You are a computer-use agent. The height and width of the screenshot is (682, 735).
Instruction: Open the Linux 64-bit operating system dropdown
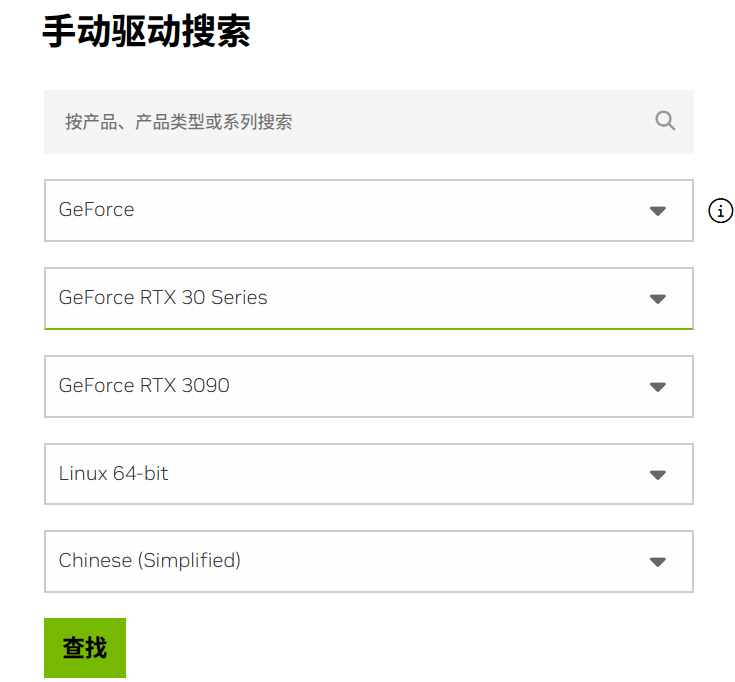(x=369, y=474)
